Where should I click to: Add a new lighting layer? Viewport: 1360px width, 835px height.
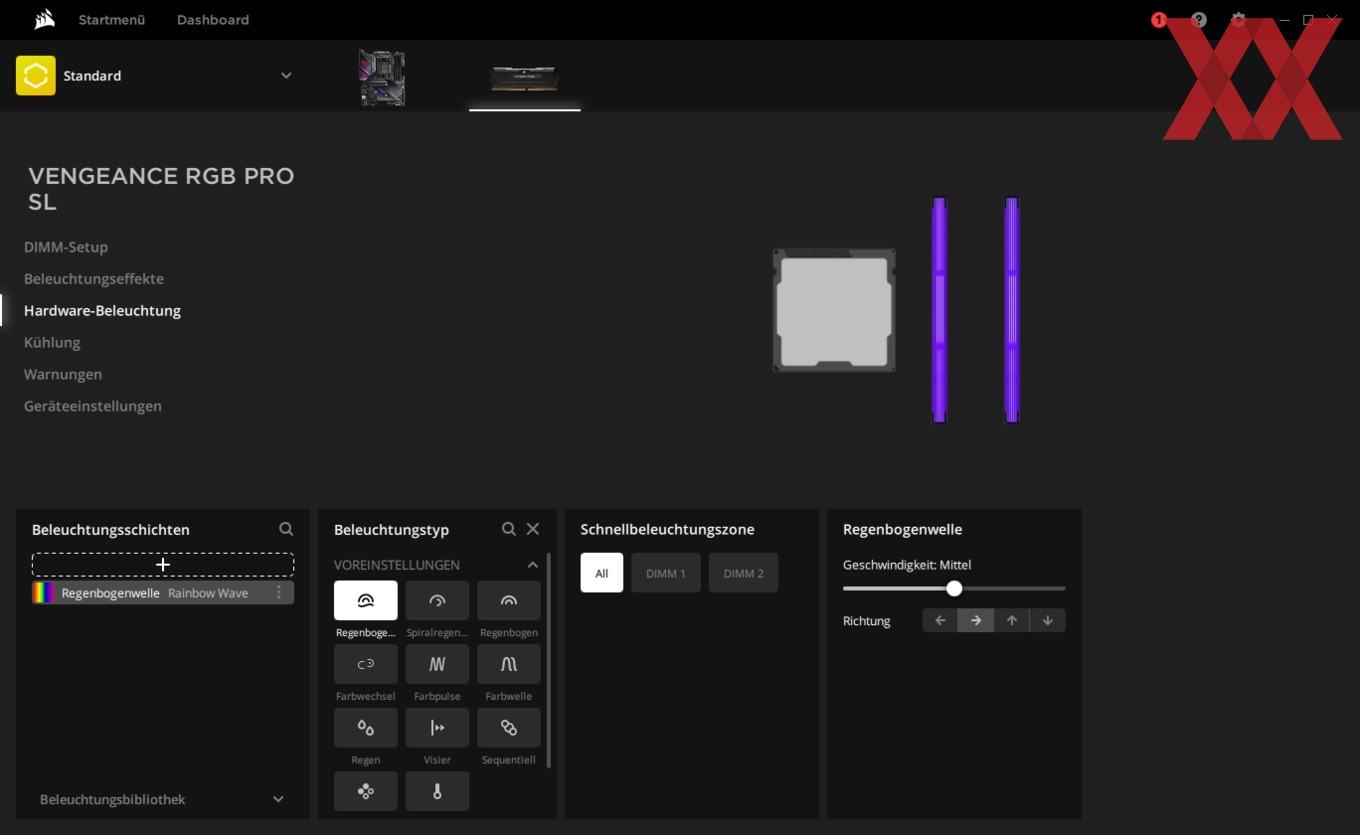[x=163, y=565]
